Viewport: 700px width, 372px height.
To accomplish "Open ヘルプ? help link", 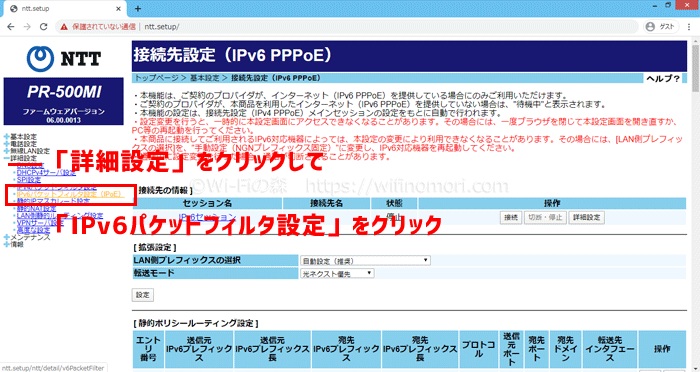I will tap(663, 79).
